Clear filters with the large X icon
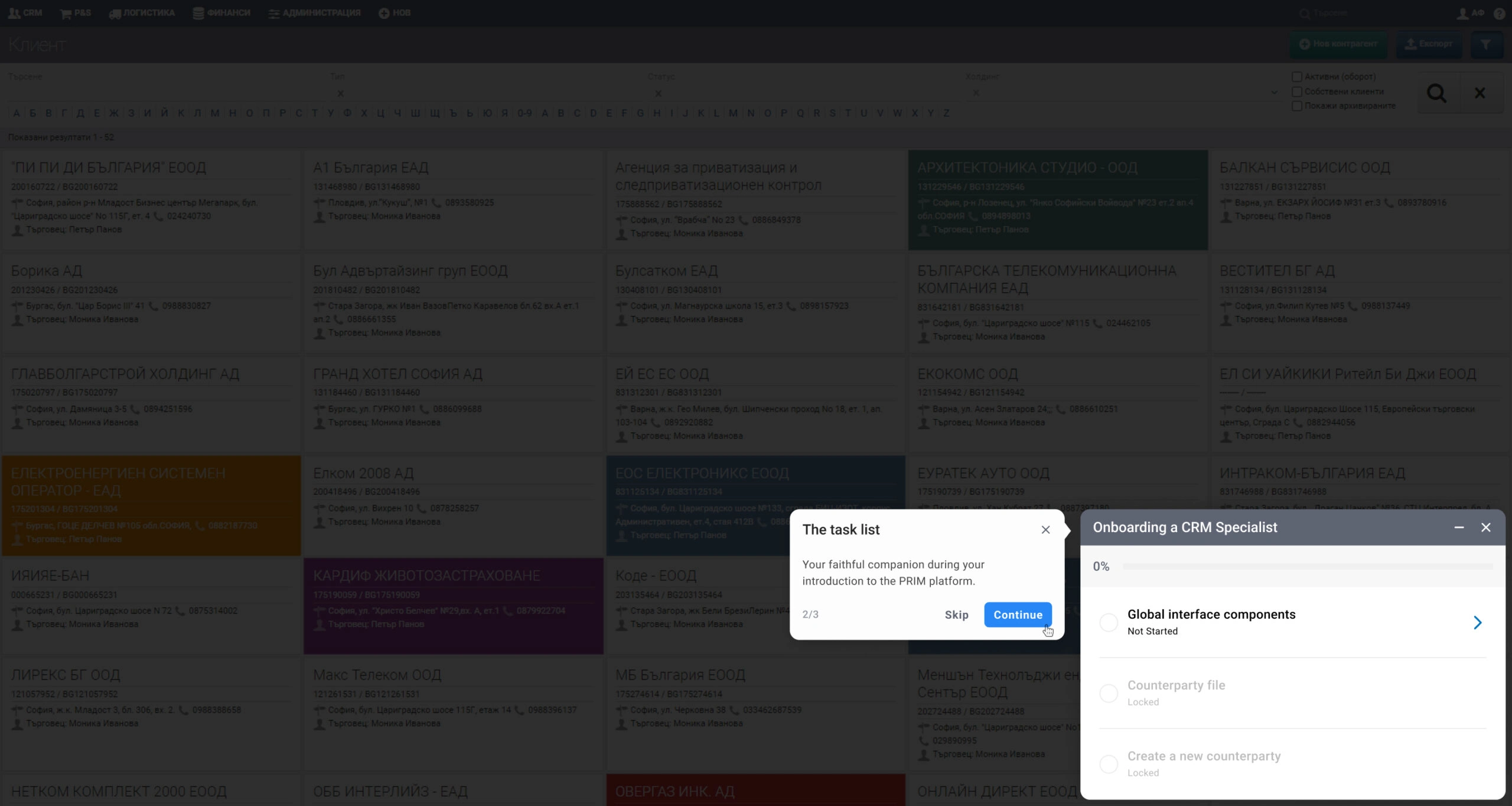Screen dimensions: 1512x806 [1480, 93]
